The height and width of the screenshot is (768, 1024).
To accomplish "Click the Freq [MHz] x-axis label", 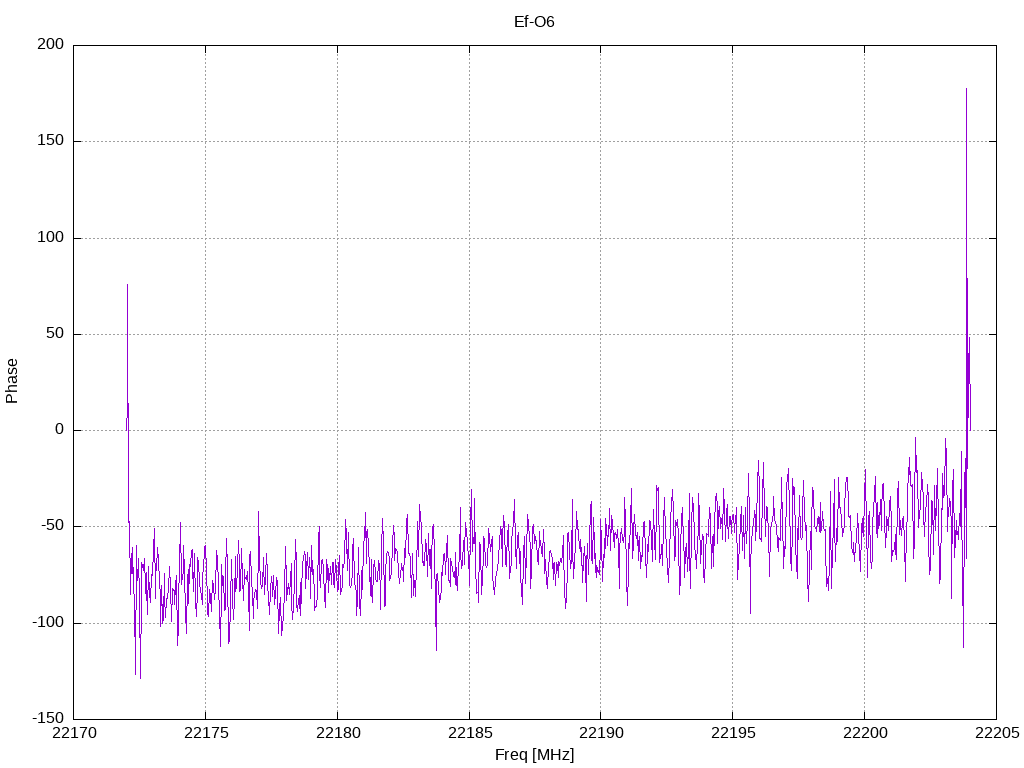I will click(x=534, y=755).
